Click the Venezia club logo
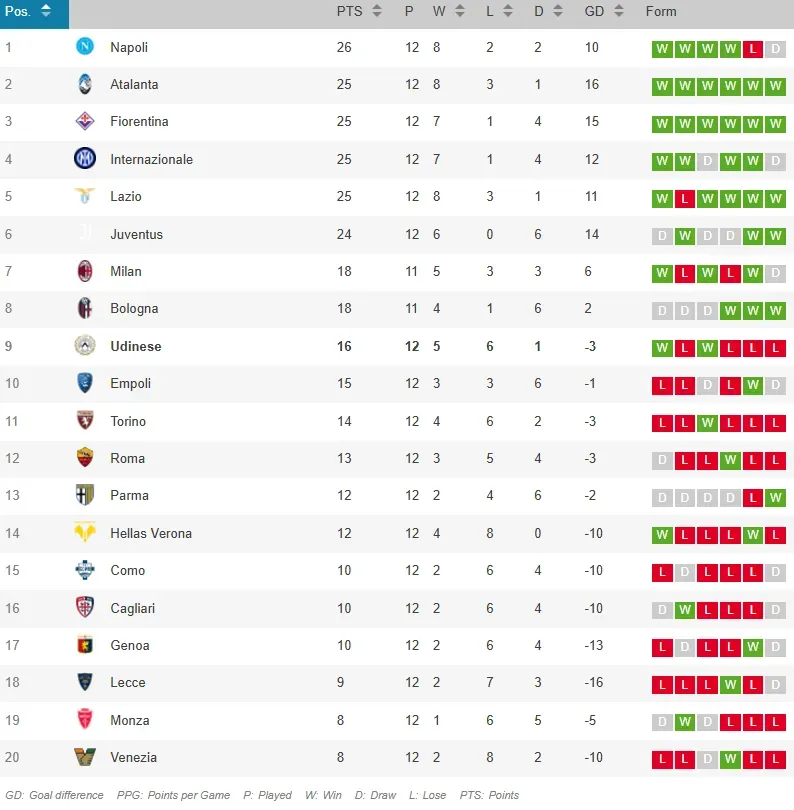 click(x=85, y=758)
